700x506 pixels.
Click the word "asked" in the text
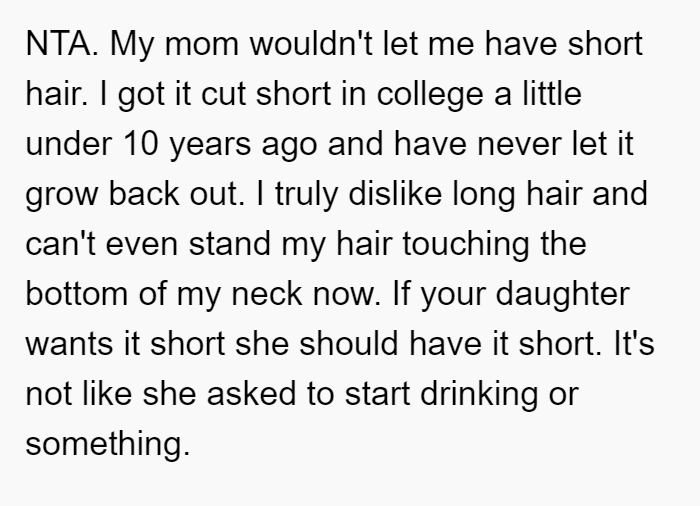251,394
